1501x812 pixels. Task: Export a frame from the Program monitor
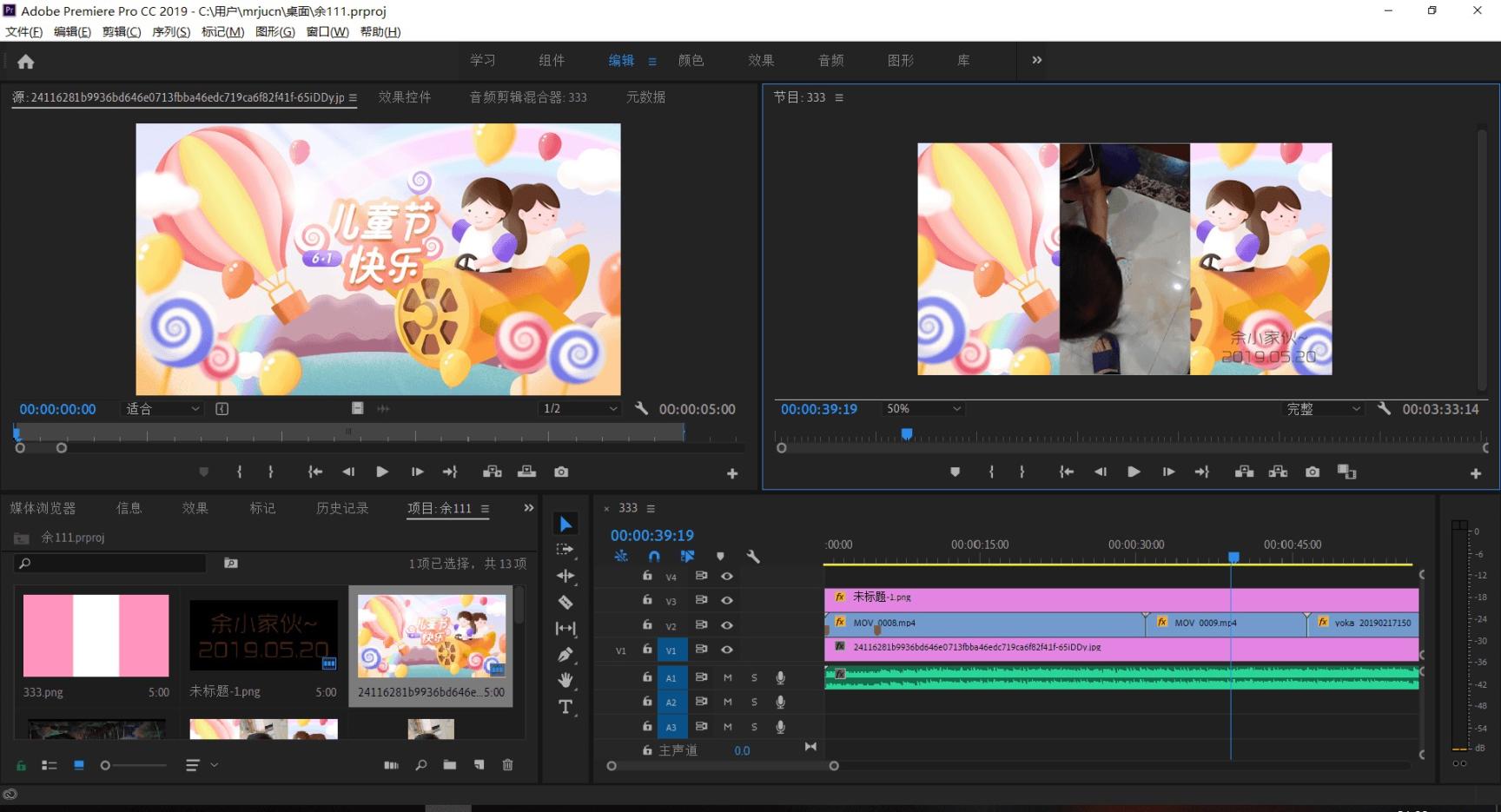pos(1313,472)
